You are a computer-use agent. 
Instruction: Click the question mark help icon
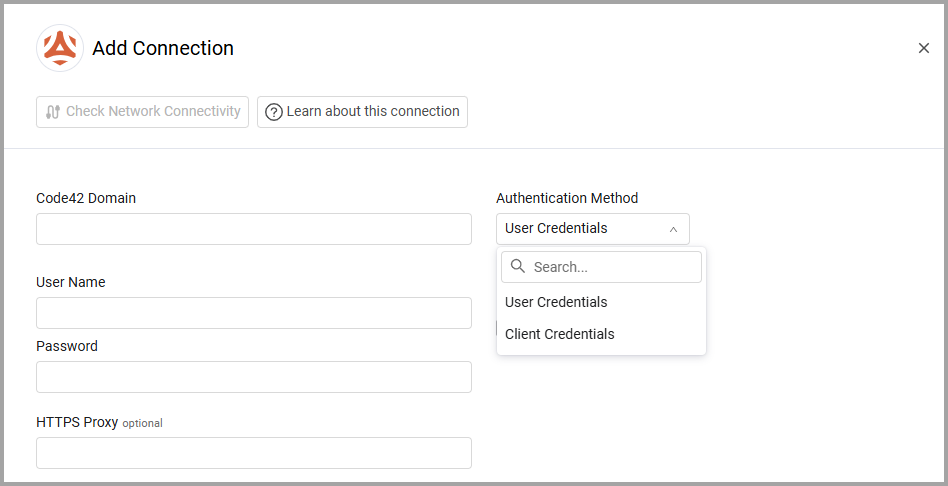click(x=274, y=112)
